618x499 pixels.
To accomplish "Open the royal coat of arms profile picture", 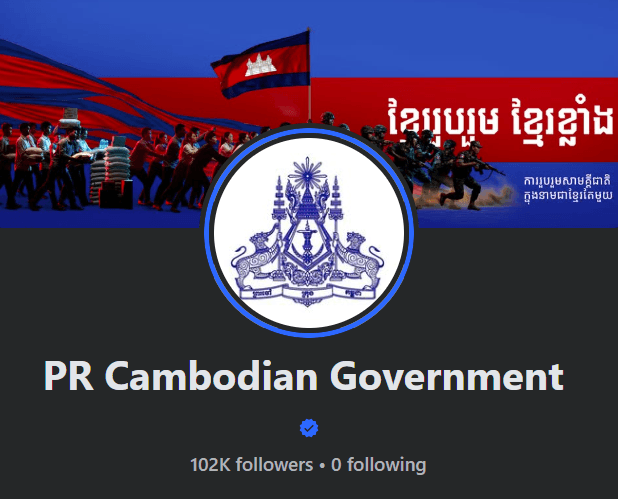I will (x=309, y=233).
